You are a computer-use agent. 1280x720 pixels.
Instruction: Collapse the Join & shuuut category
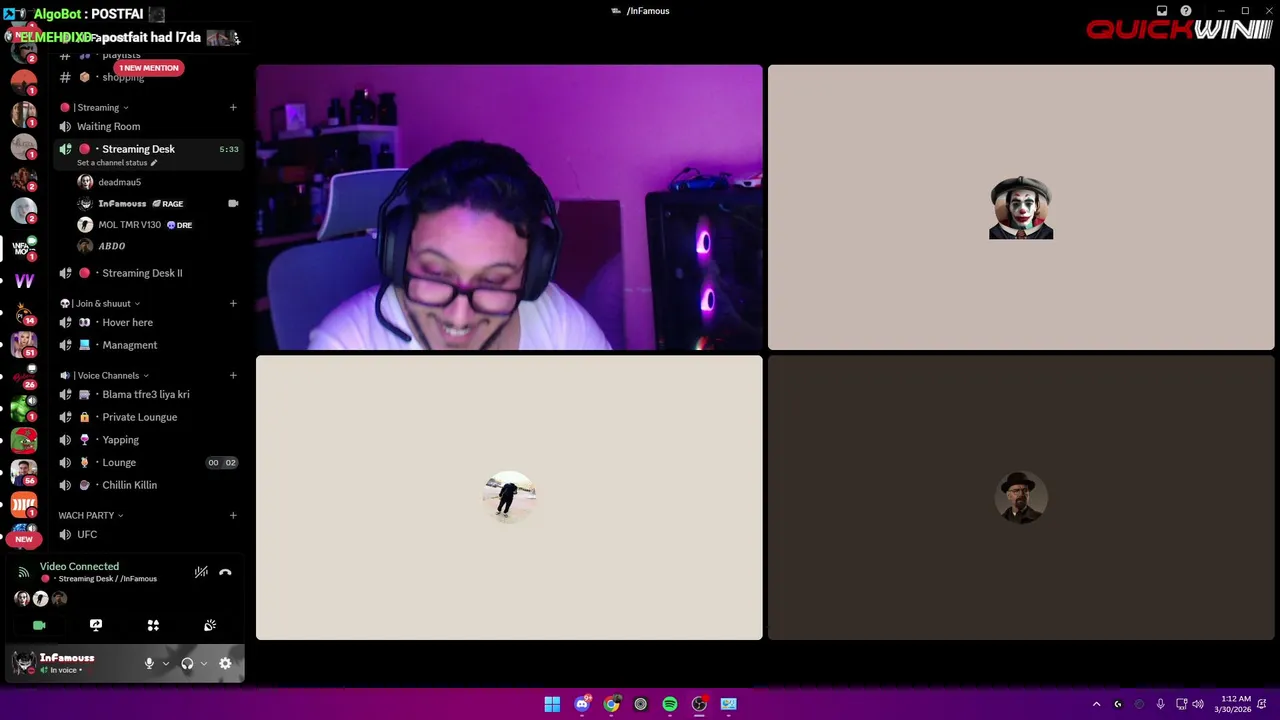tap(100, 303)
